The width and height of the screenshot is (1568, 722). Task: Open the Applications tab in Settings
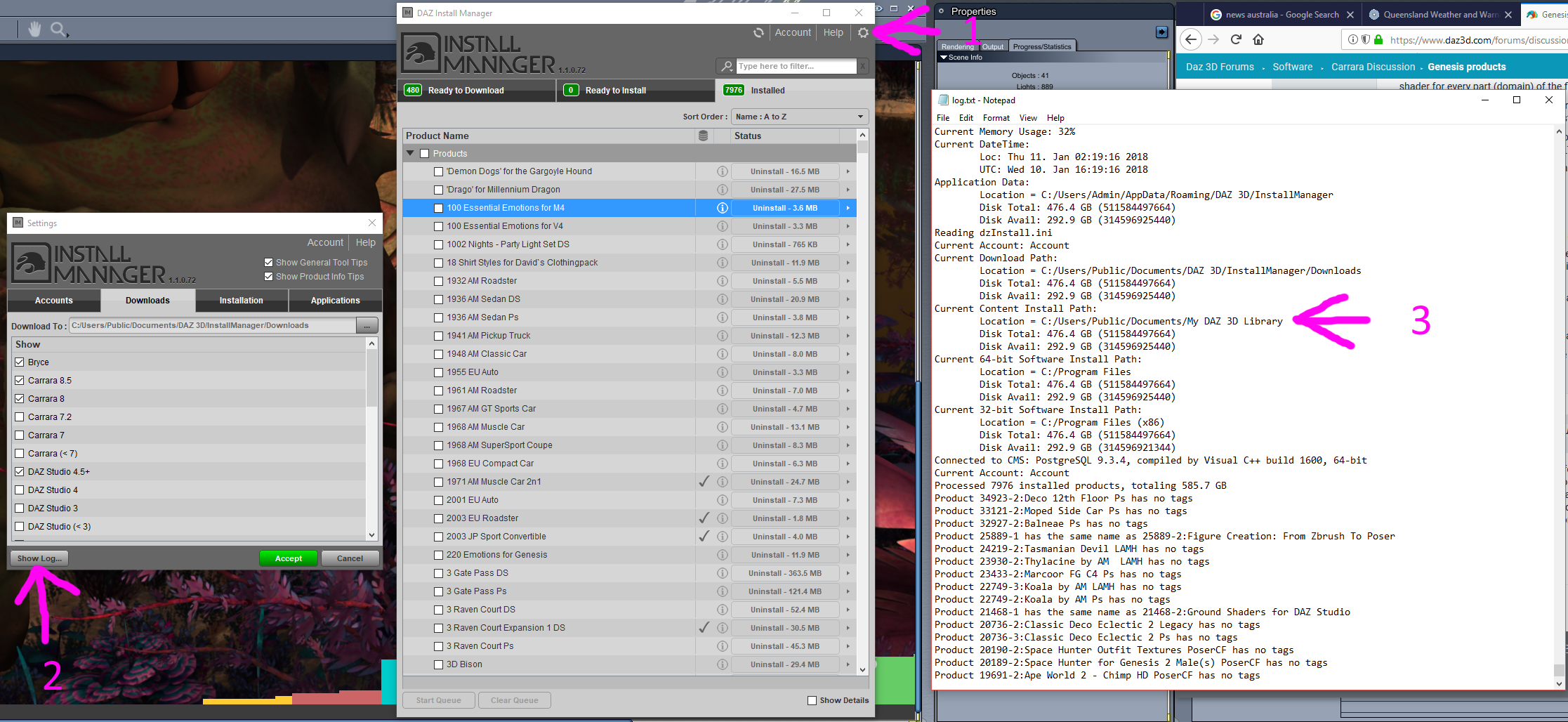pyautogui.click(x=336, y=301)
